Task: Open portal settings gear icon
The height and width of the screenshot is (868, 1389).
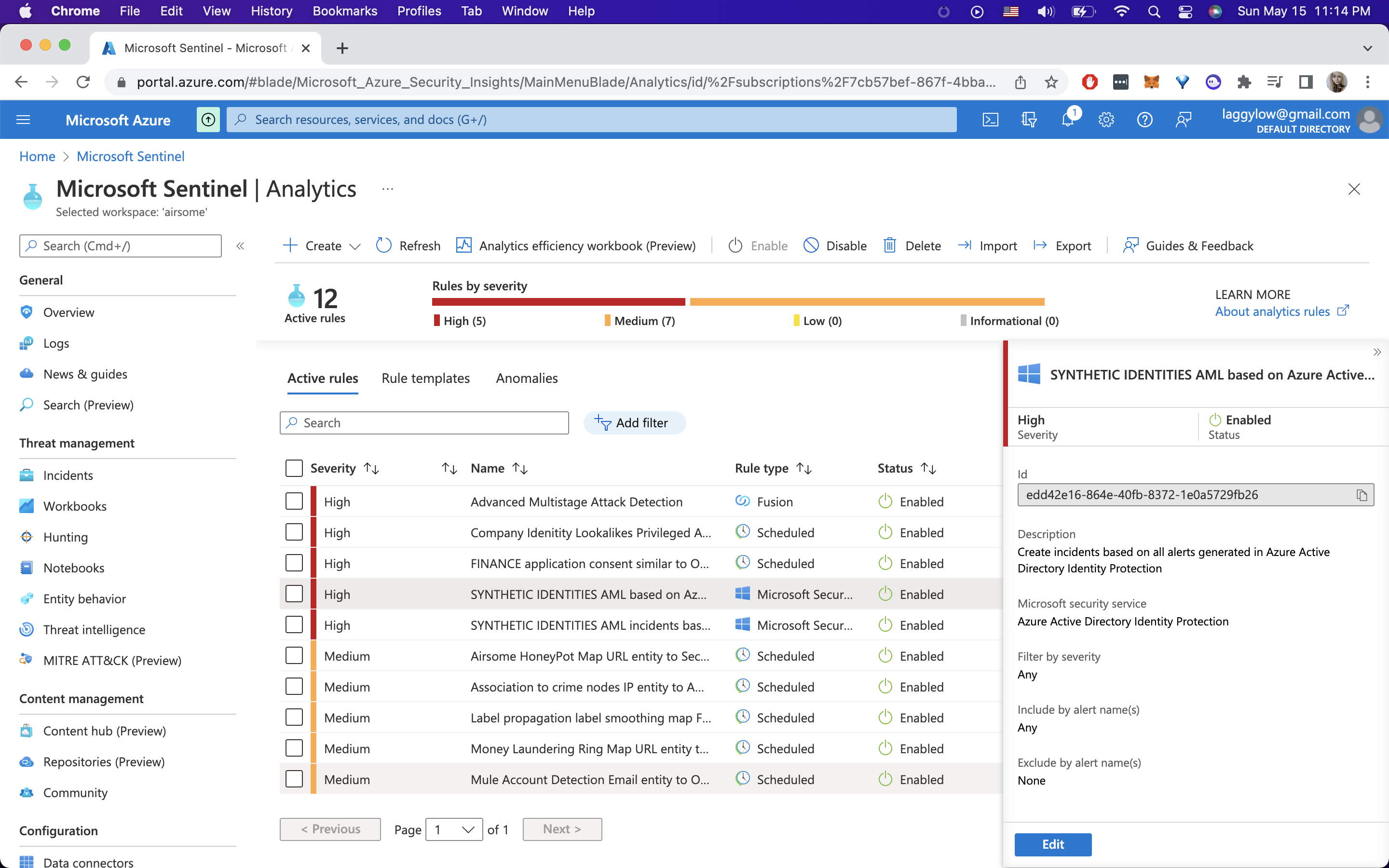Action: click(1106, 120)
